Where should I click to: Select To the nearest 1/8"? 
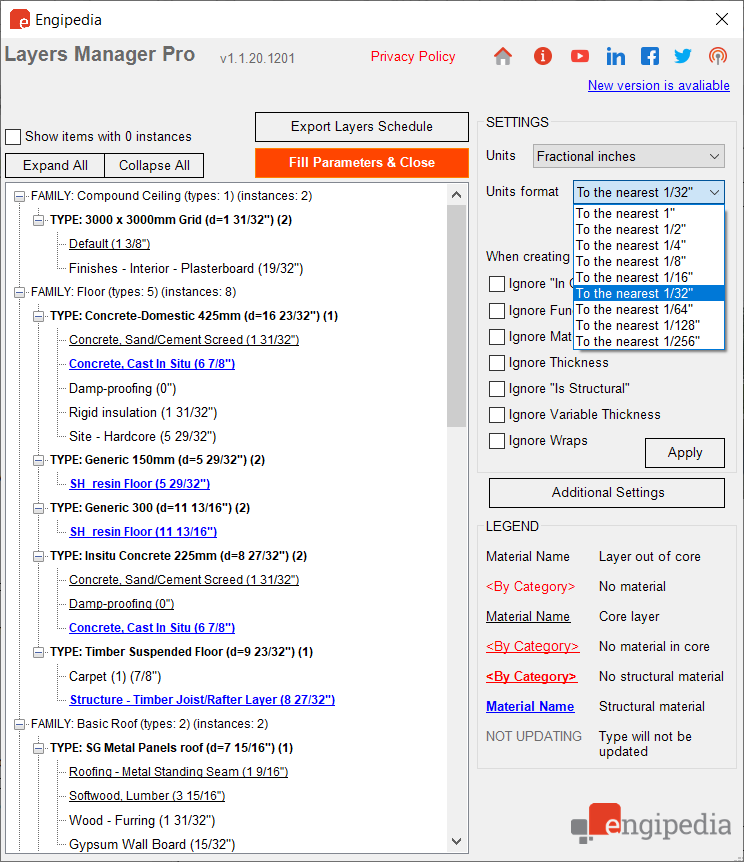(x=649, y=261)
